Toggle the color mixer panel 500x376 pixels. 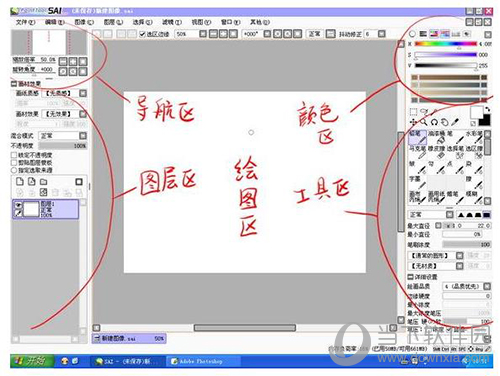coord(445,34)
